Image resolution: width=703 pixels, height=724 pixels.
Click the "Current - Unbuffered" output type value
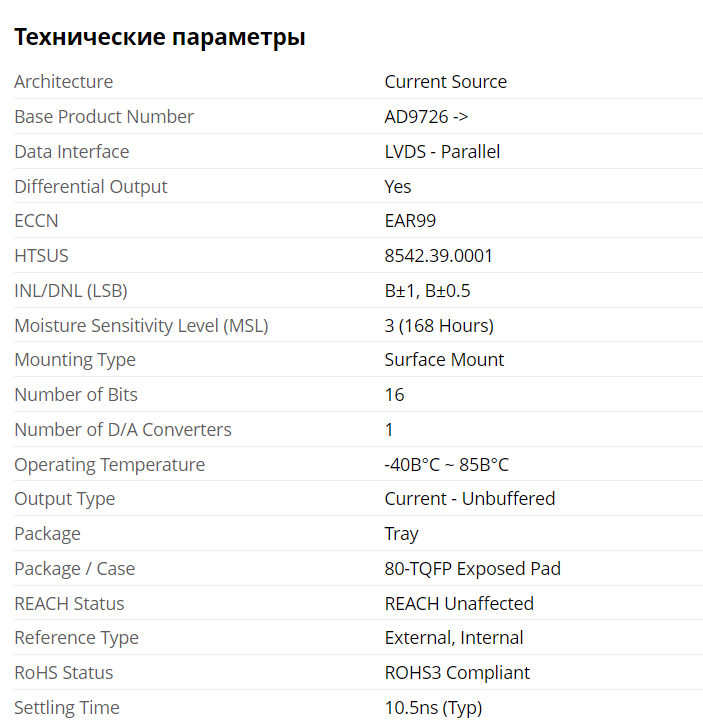(x=469, y=499)
